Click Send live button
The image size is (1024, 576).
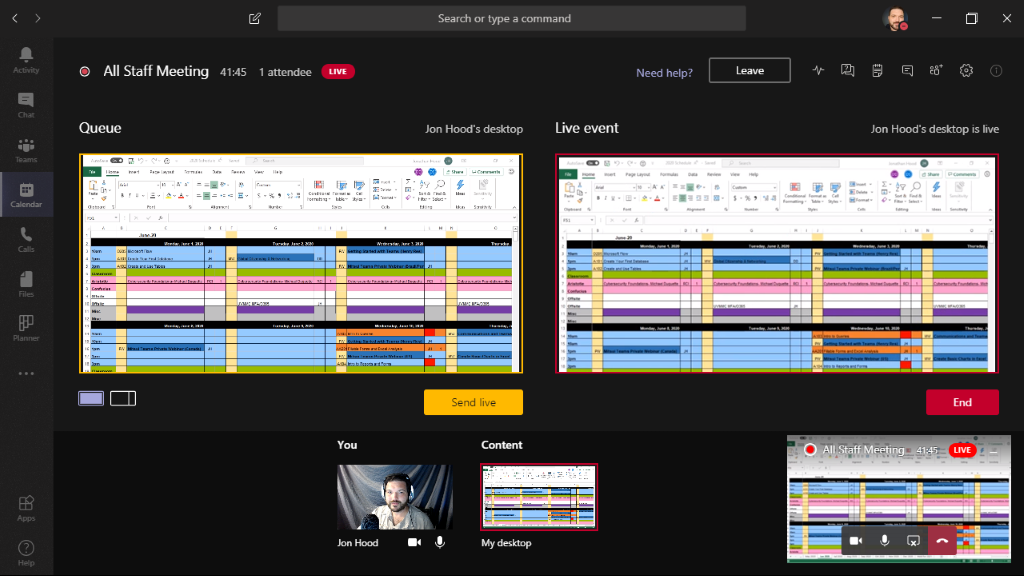click(x=473, y=402)
